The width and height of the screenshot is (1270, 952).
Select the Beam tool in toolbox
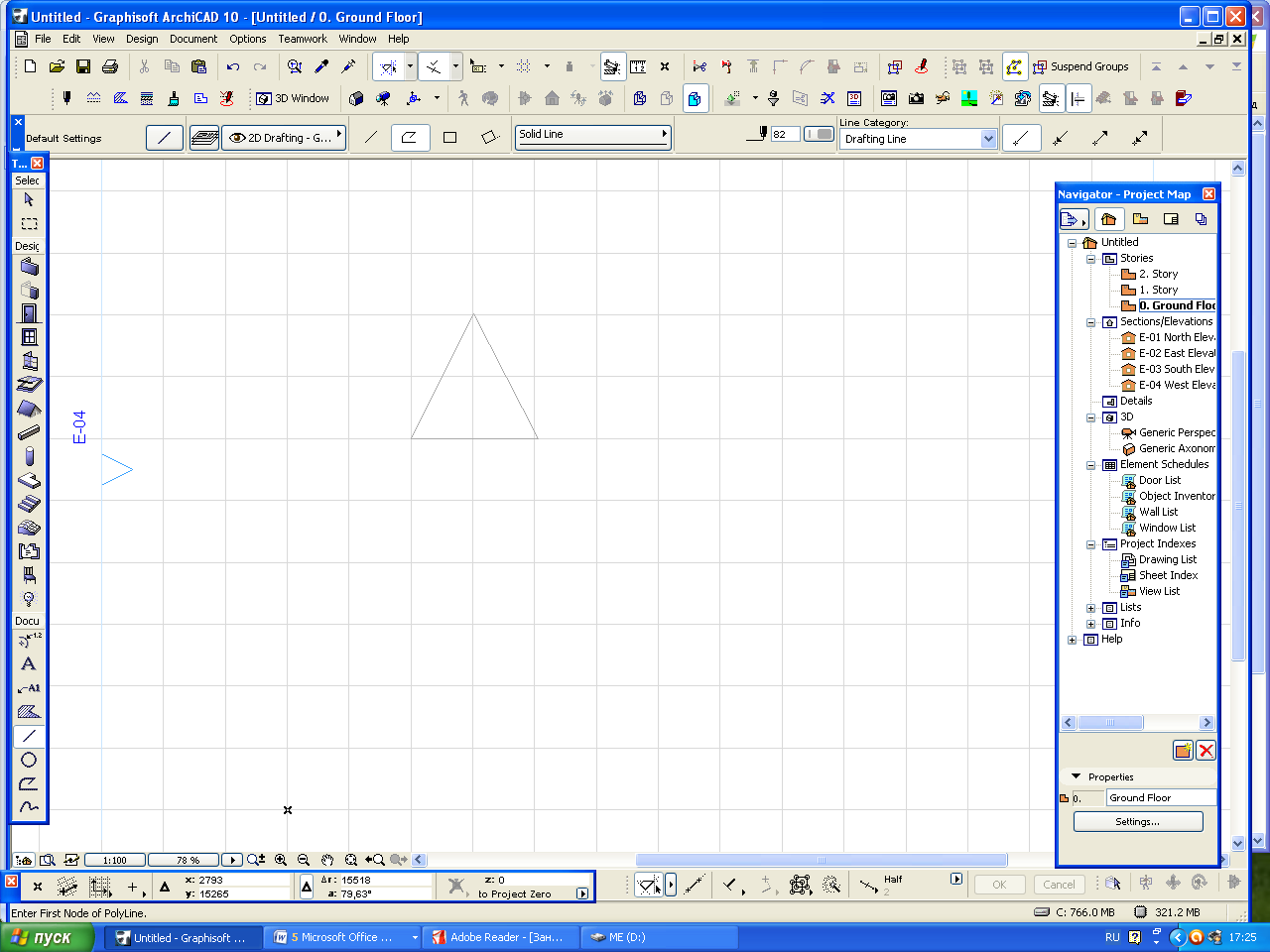29,432
